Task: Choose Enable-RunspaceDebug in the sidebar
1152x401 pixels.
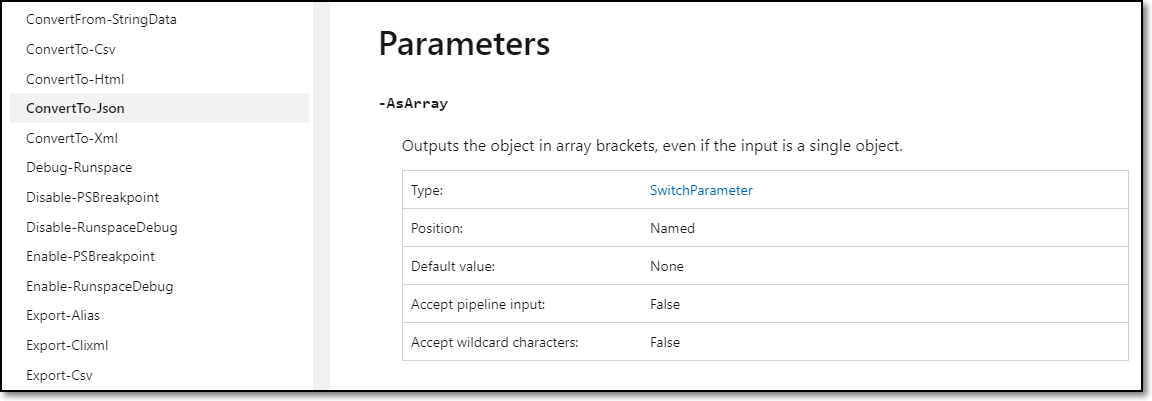Action: point(99,286)
